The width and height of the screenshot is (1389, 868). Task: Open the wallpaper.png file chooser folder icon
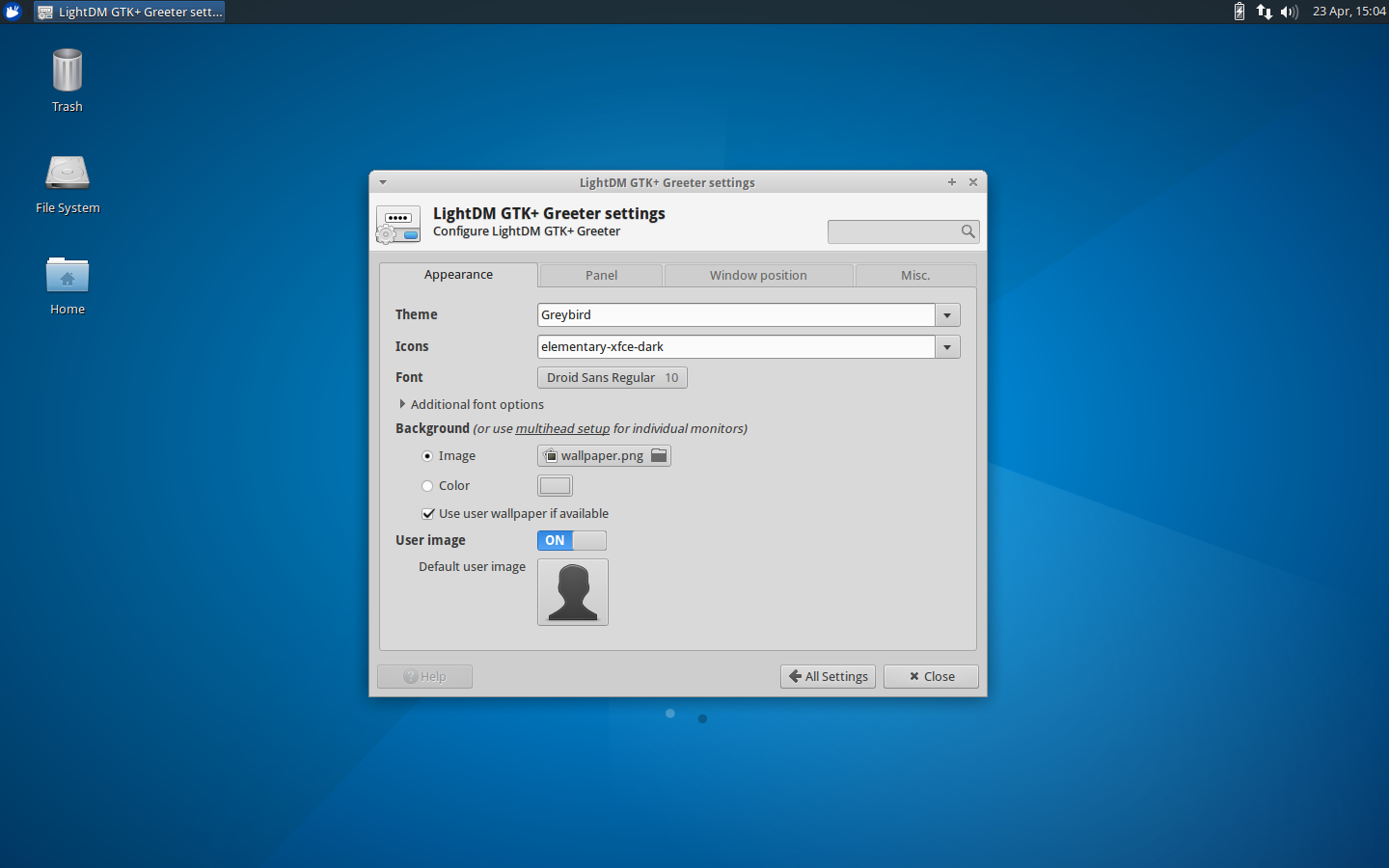(658, 455)
